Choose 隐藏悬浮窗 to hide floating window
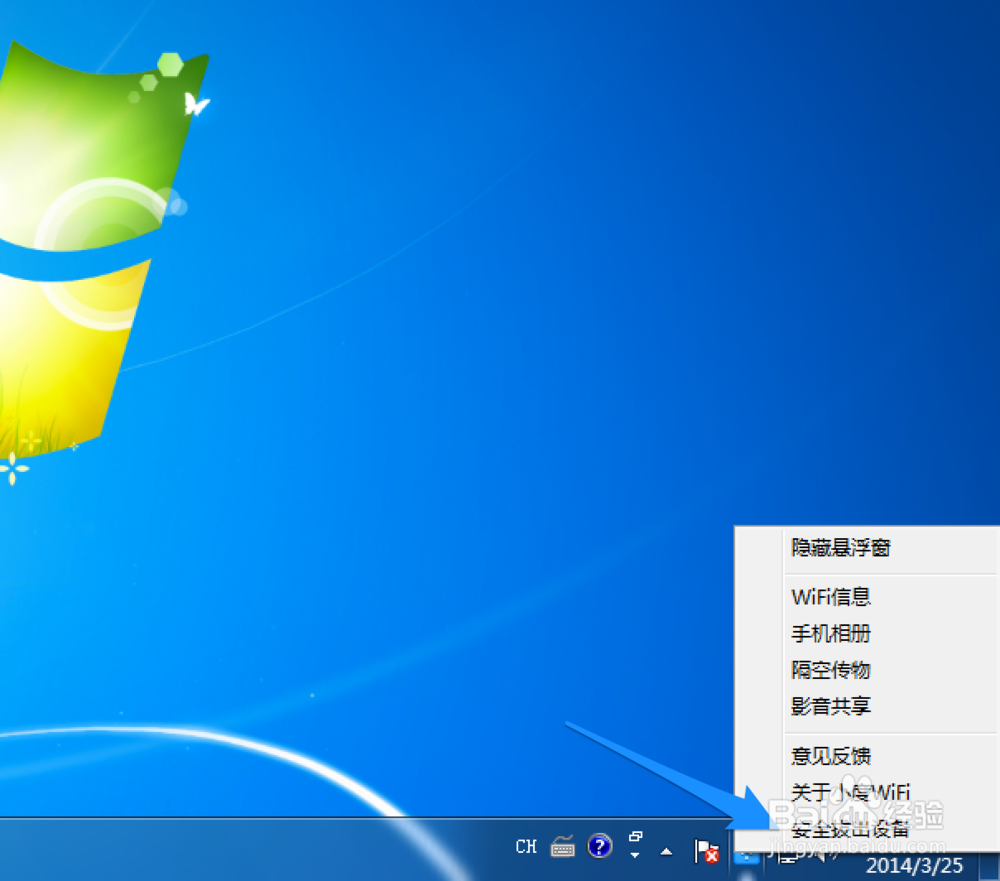This screenshot has height=881, width=1000. (843, 548)
